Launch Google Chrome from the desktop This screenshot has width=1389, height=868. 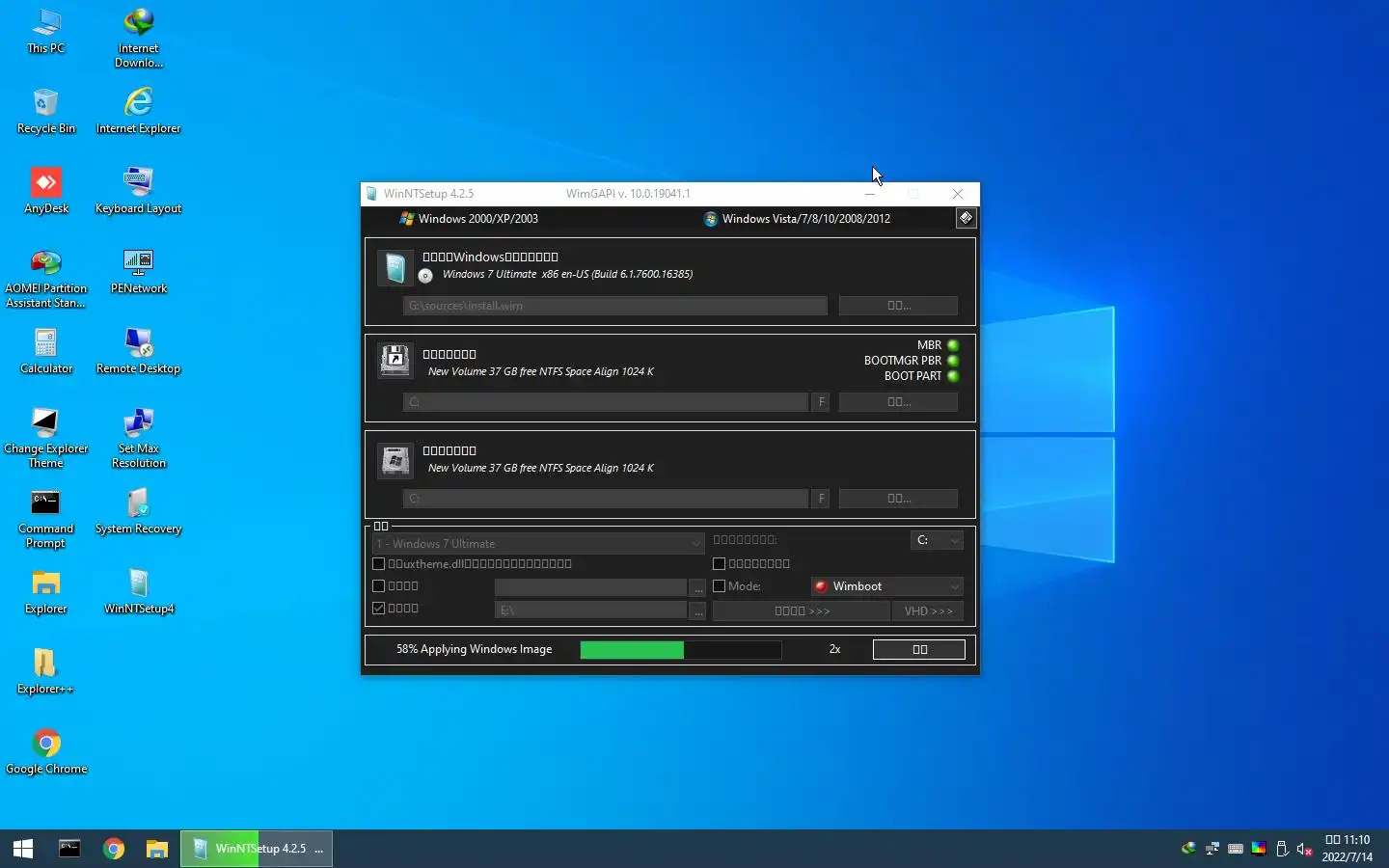pos(45,751)
